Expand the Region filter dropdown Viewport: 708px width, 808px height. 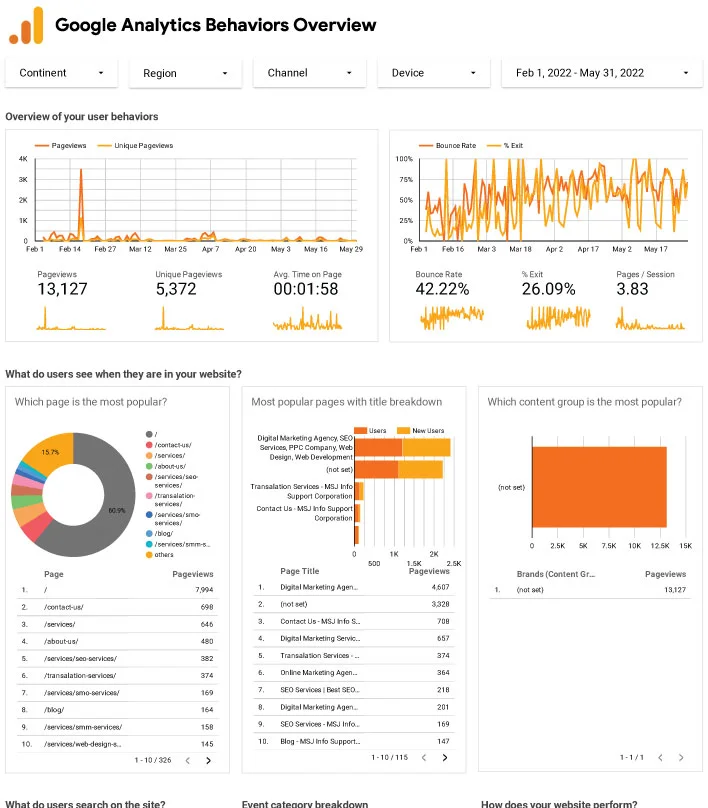(185, 73)
